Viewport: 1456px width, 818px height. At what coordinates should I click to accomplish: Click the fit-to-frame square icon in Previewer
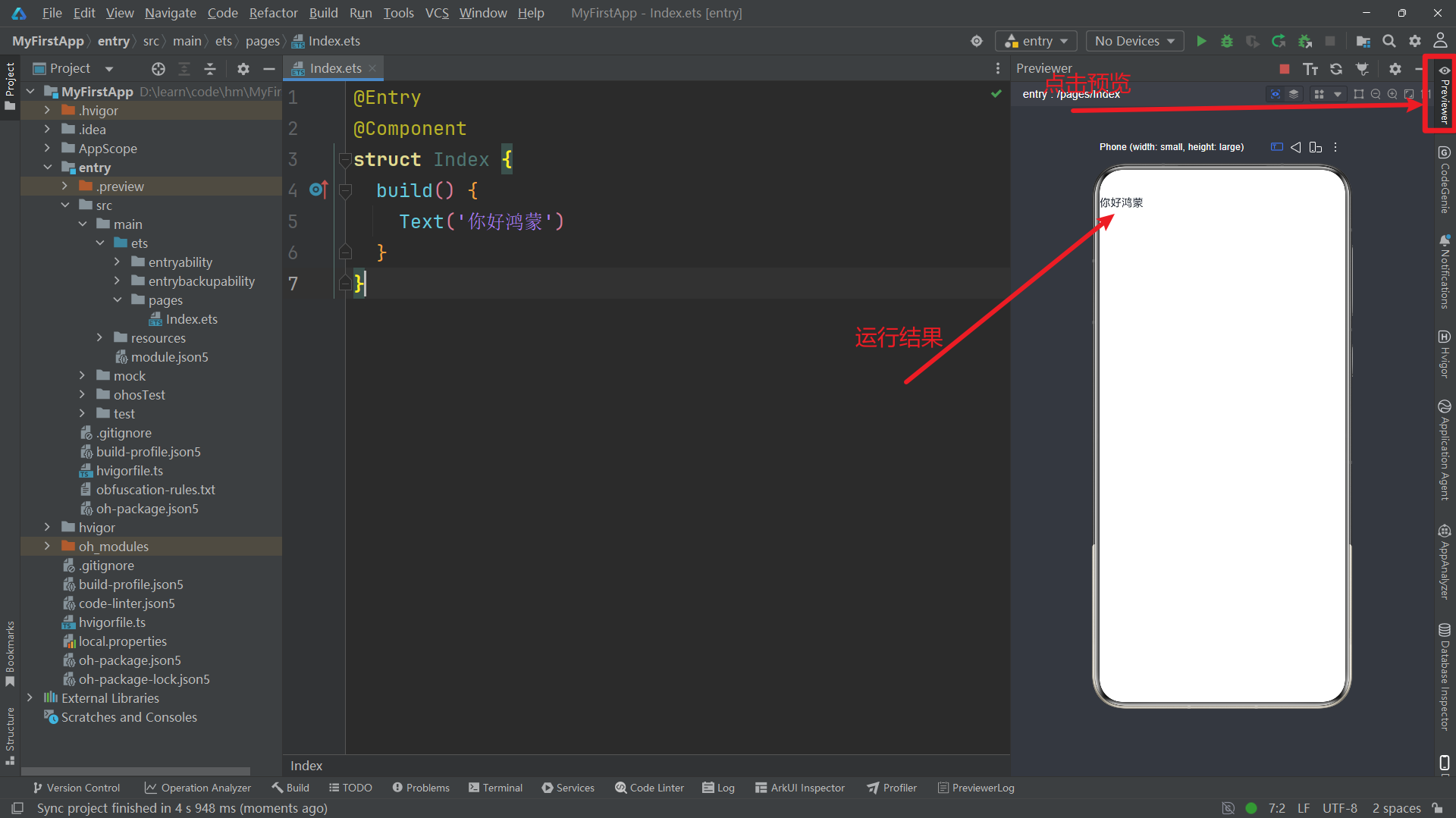1359,94
